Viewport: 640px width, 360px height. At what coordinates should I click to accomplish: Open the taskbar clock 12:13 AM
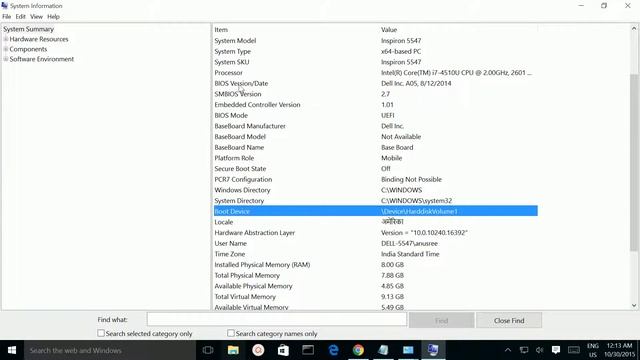pyautogui.click(x=620, y=350)
